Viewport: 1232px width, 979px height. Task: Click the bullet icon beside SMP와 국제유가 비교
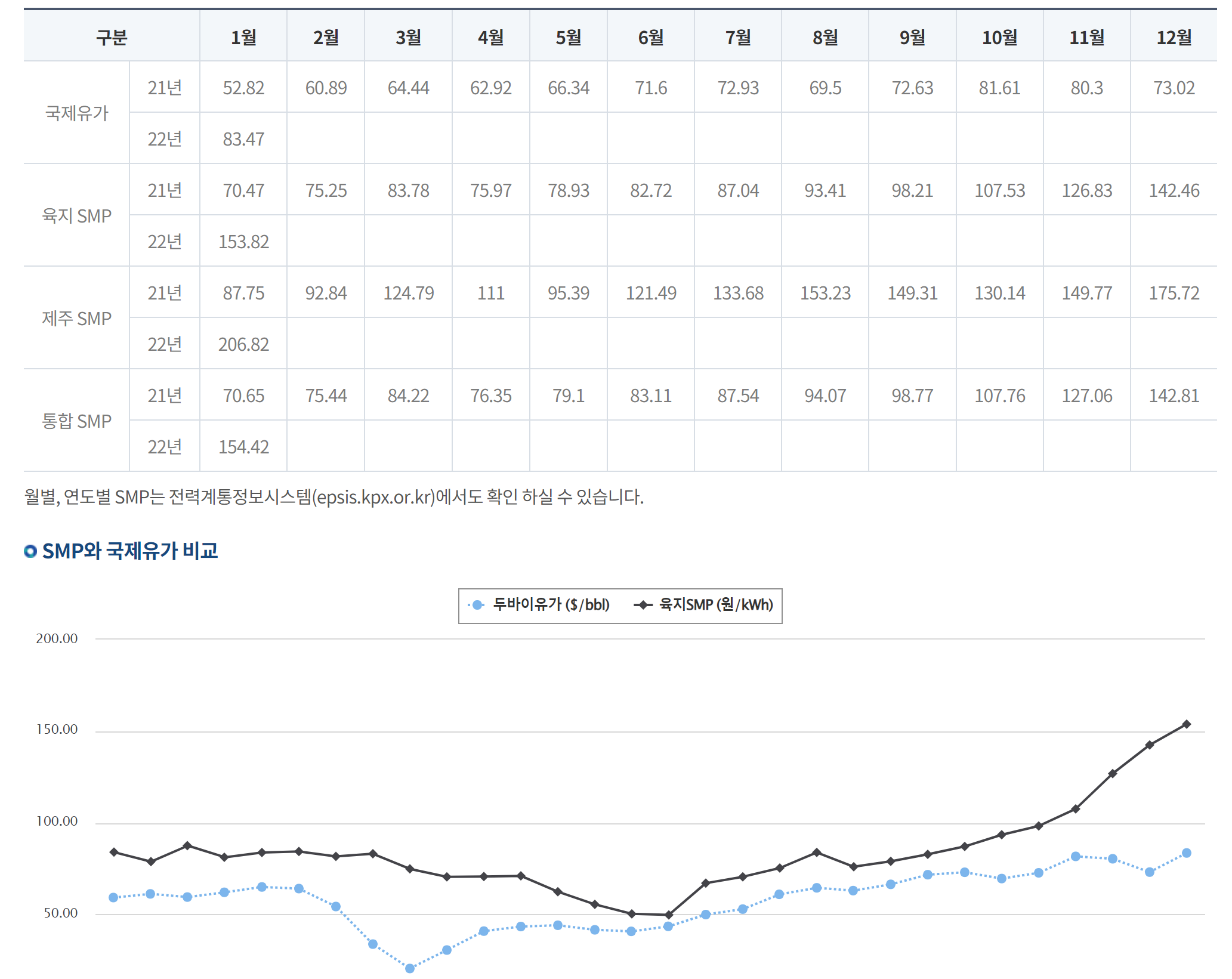point(30,551)
